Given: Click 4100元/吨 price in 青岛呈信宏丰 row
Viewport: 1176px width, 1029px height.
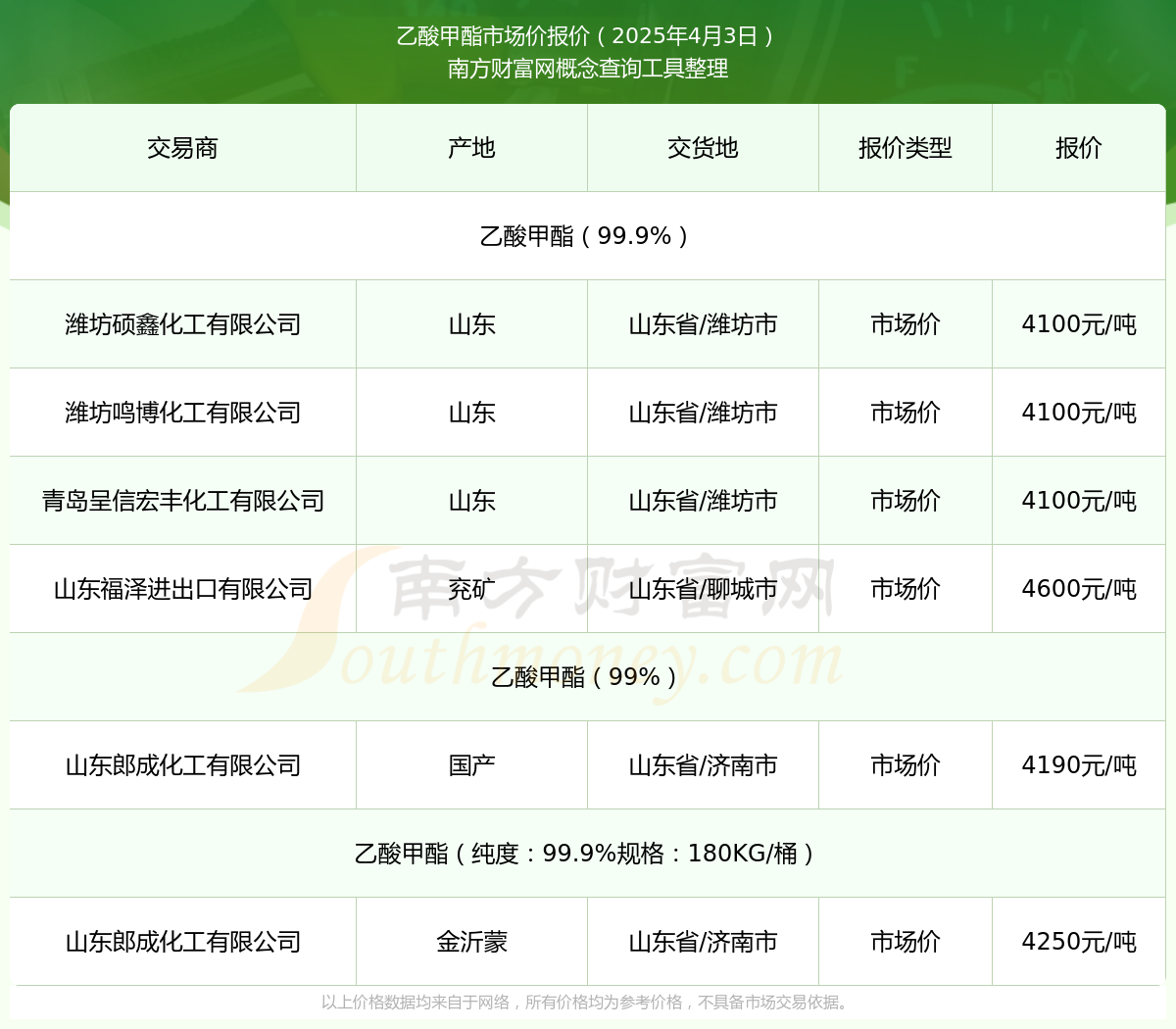Looking at the screenshot, I should point(1079,501).
